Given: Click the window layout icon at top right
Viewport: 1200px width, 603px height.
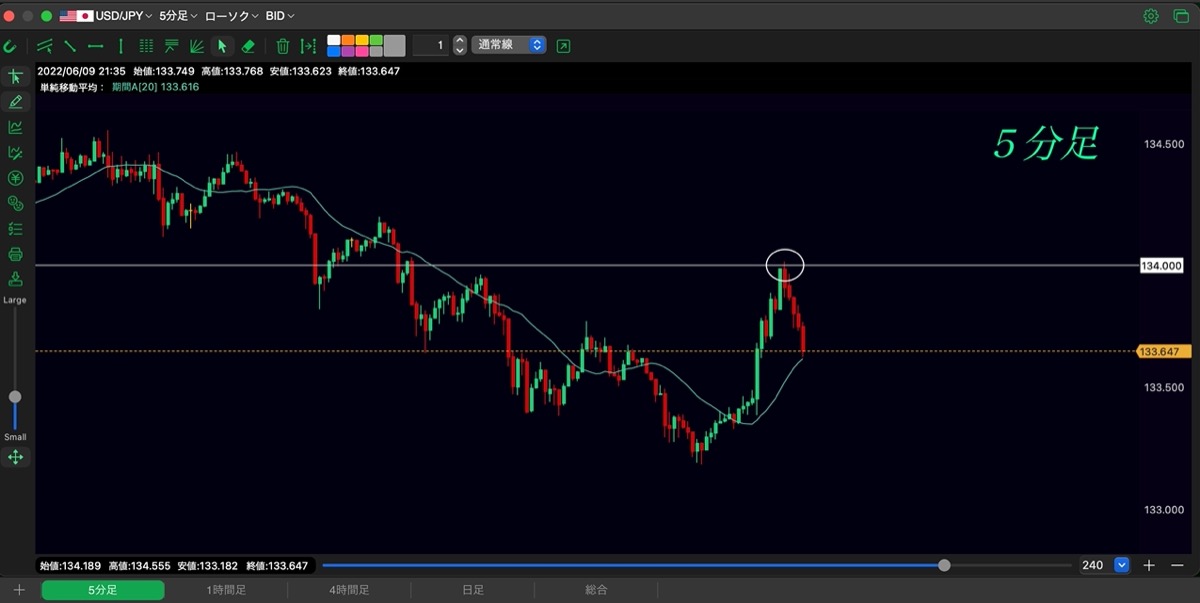Looking at the screenshot, I should (1181, 16).
